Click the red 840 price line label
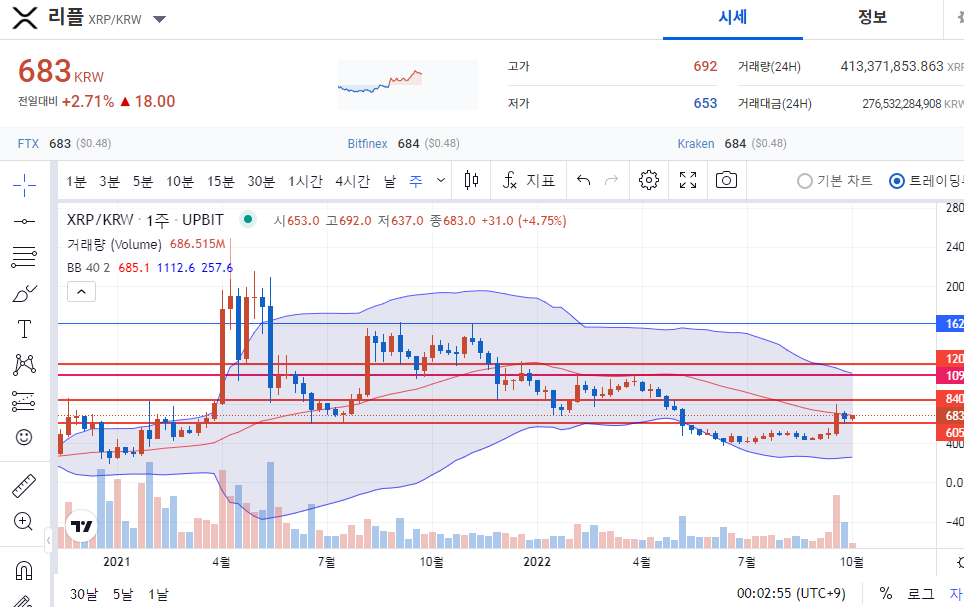This screenshot has width=964, height=607. 950,399
